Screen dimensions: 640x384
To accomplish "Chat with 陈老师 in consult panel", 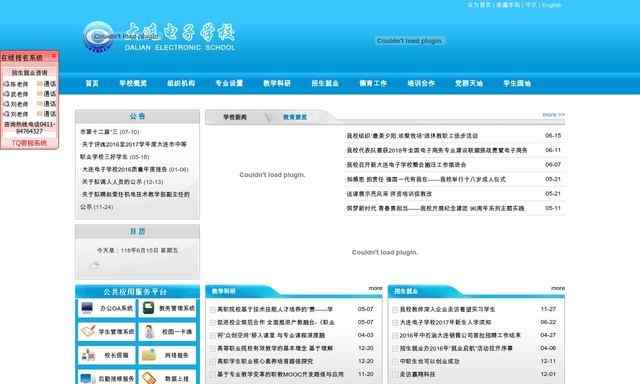I will point(19,84).
